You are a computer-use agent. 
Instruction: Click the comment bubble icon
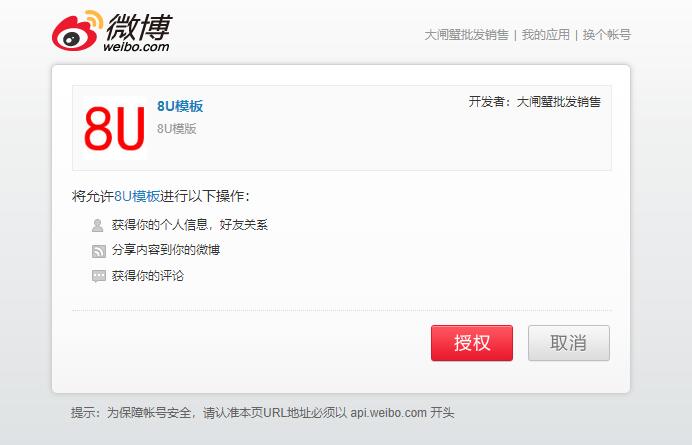[x=98, y=276]
